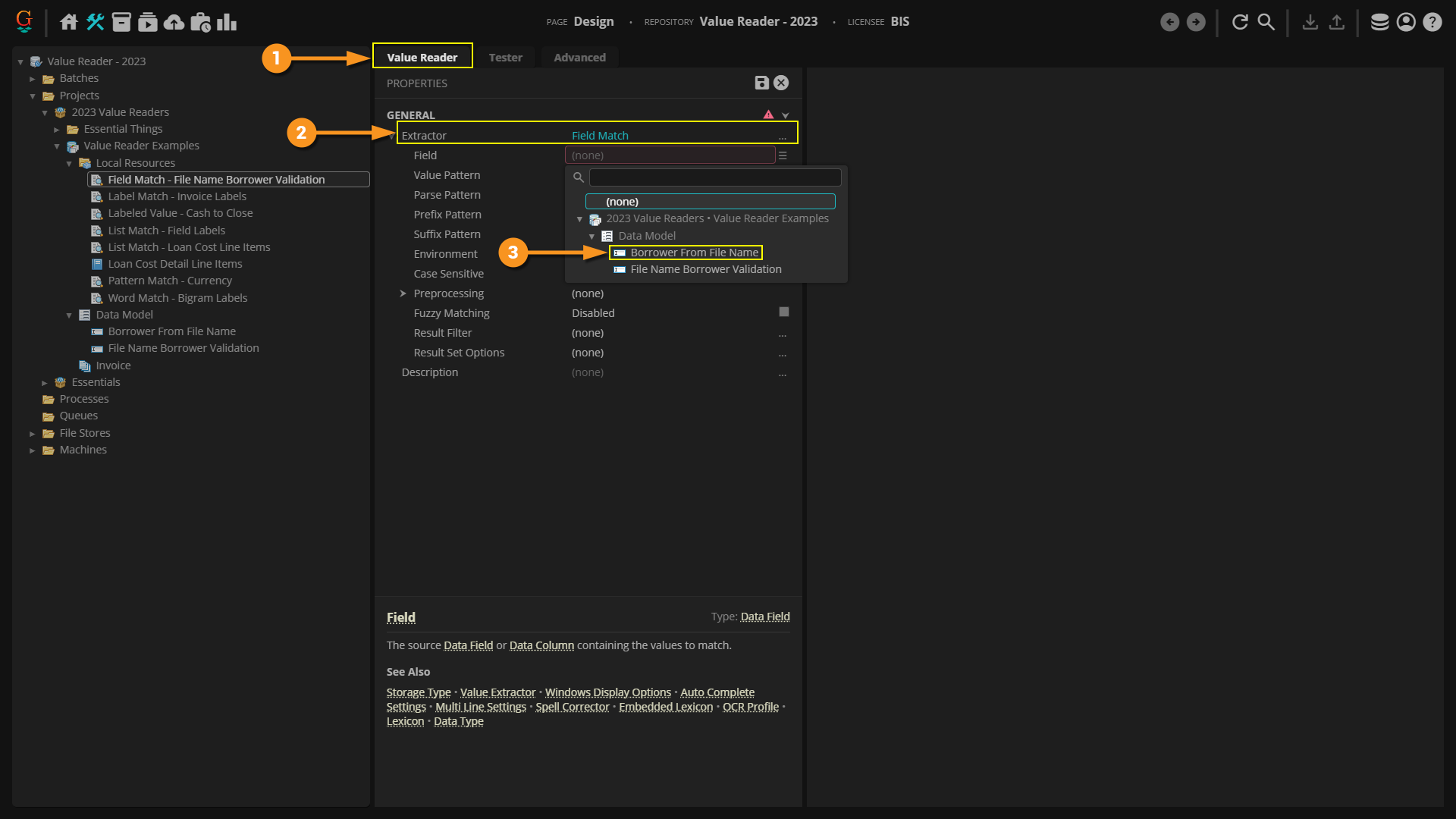Save properties using the floppy disk icon
The width and height of the screenshot is (1456, 819).
tap(761, 83)
